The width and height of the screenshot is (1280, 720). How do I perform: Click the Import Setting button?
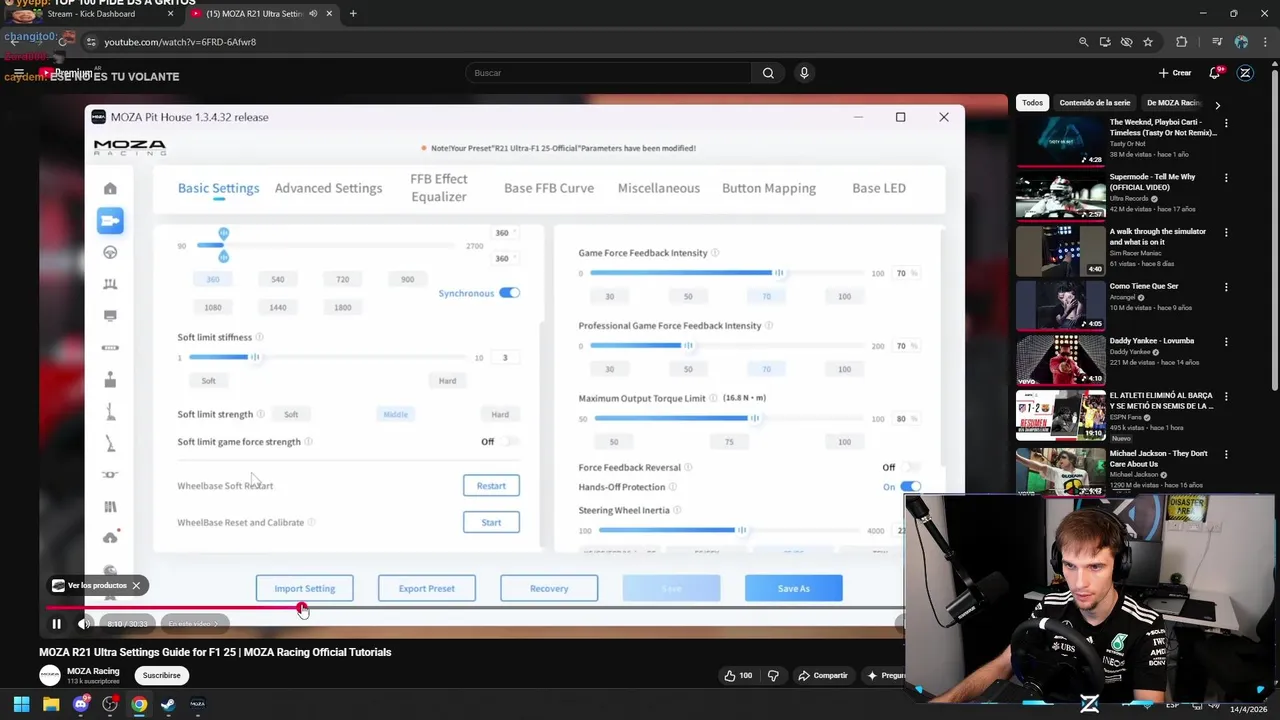pos(305,589)
